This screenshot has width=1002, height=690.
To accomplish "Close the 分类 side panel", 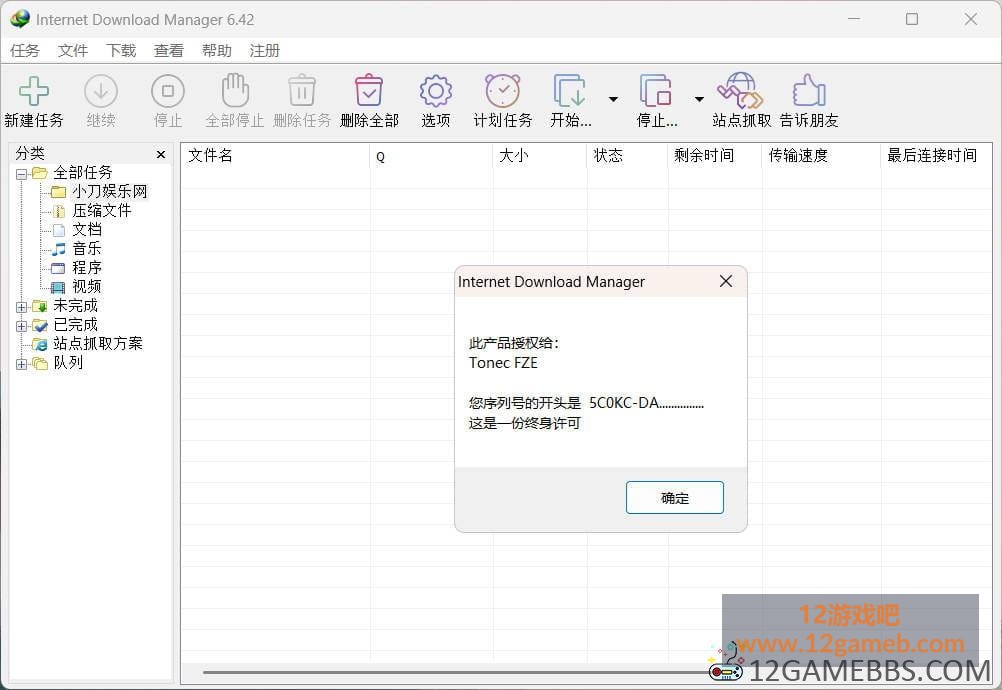I will point(161,155).
